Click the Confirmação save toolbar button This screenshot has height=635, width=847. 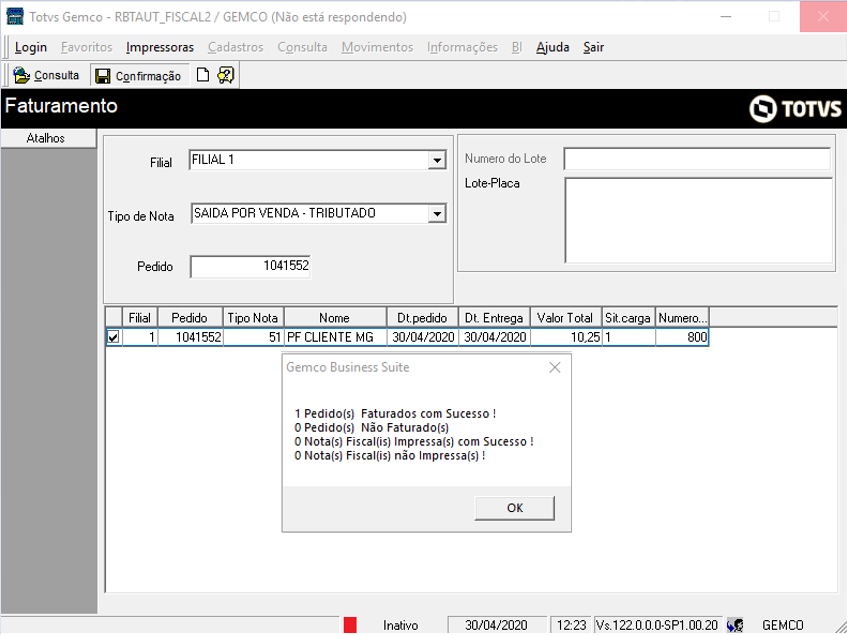[x=138, y=76]
